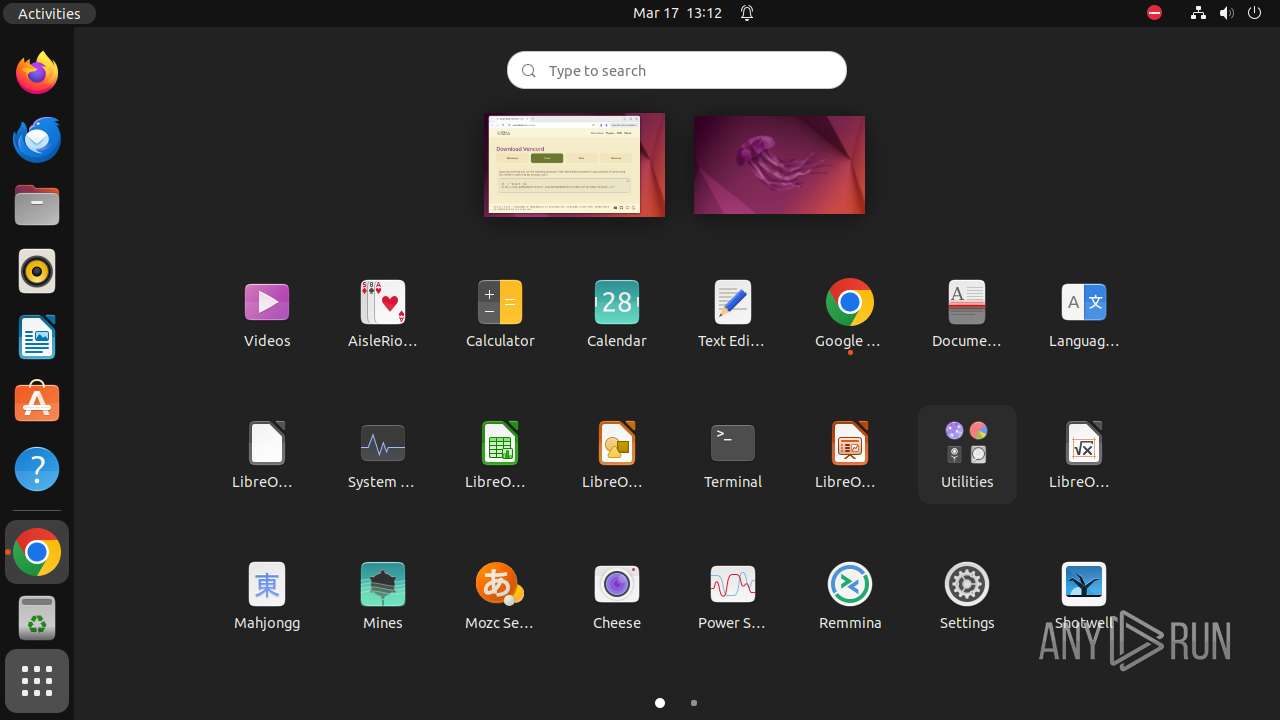Image resolution: width=1280 pixels, height=720 pixels.
Task: Open the power menu icon
Action: click(1255, 13)
